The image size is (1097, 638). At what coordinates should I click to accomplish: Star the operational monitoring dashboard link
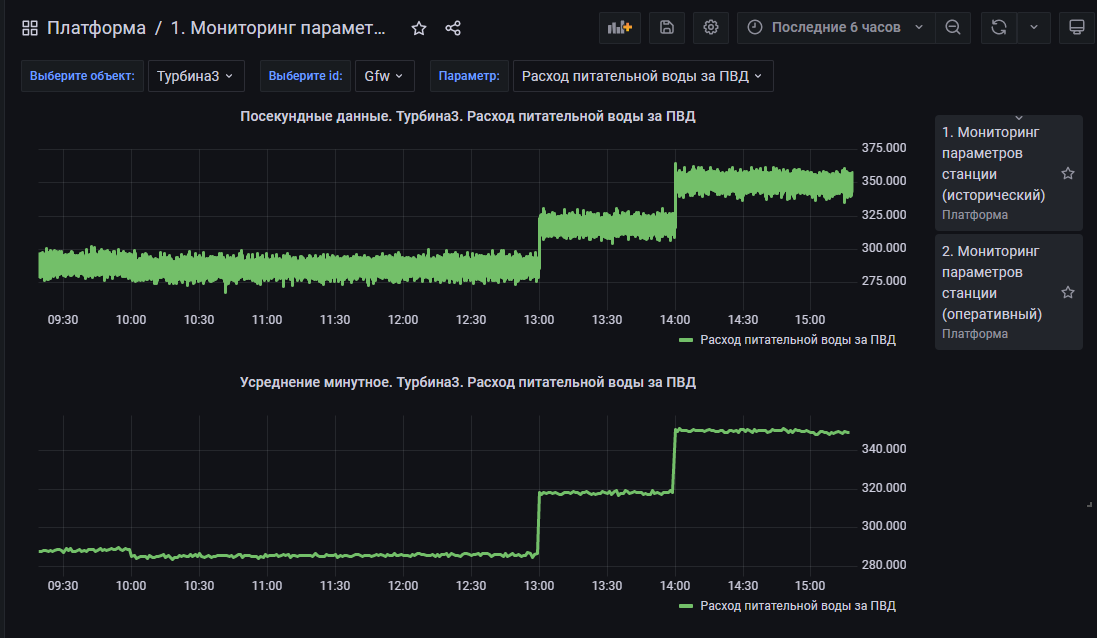(x=1067, y=293)
